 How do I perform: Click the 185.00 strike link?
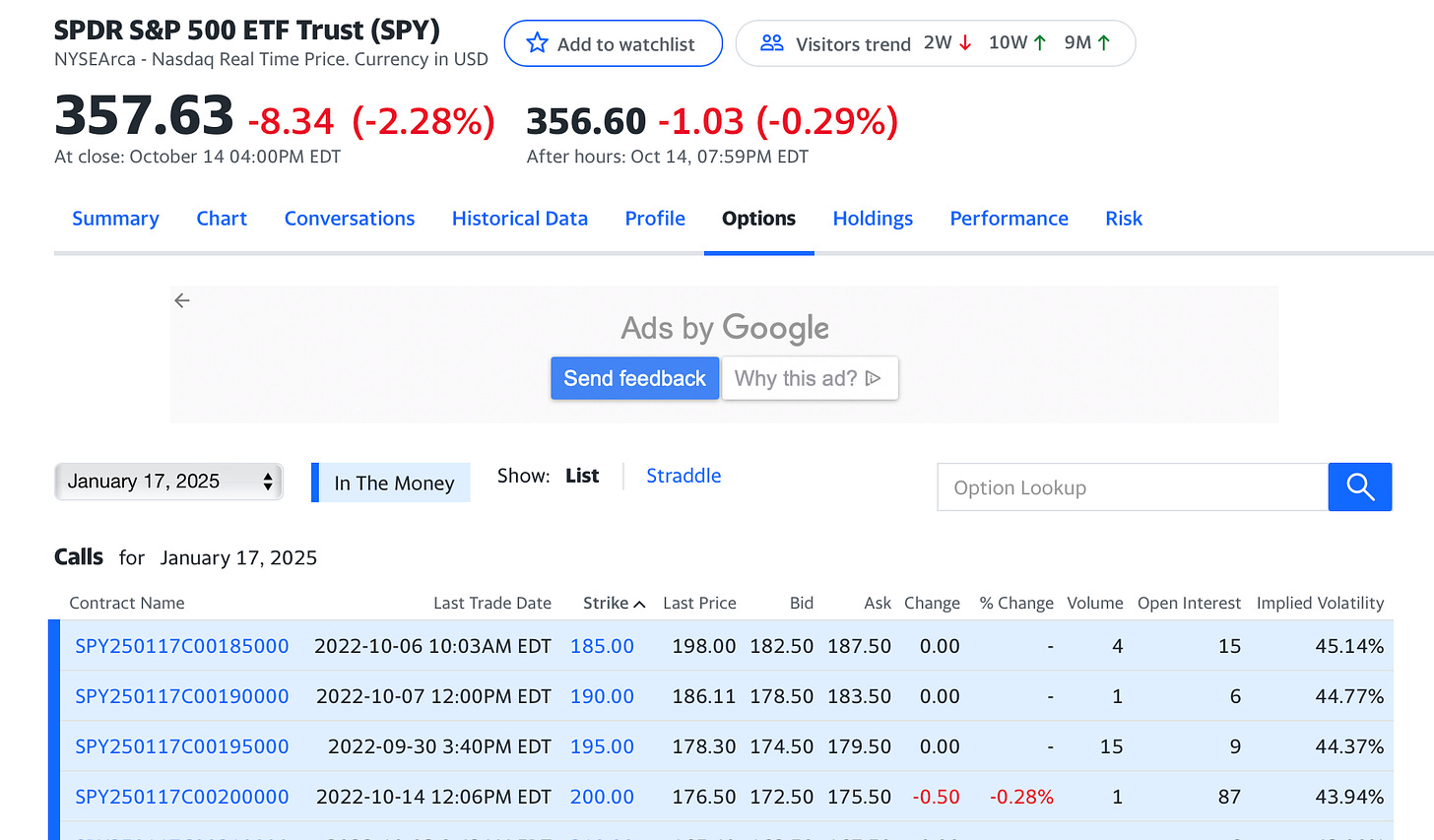pyautogui.click(x=602, y=646)
